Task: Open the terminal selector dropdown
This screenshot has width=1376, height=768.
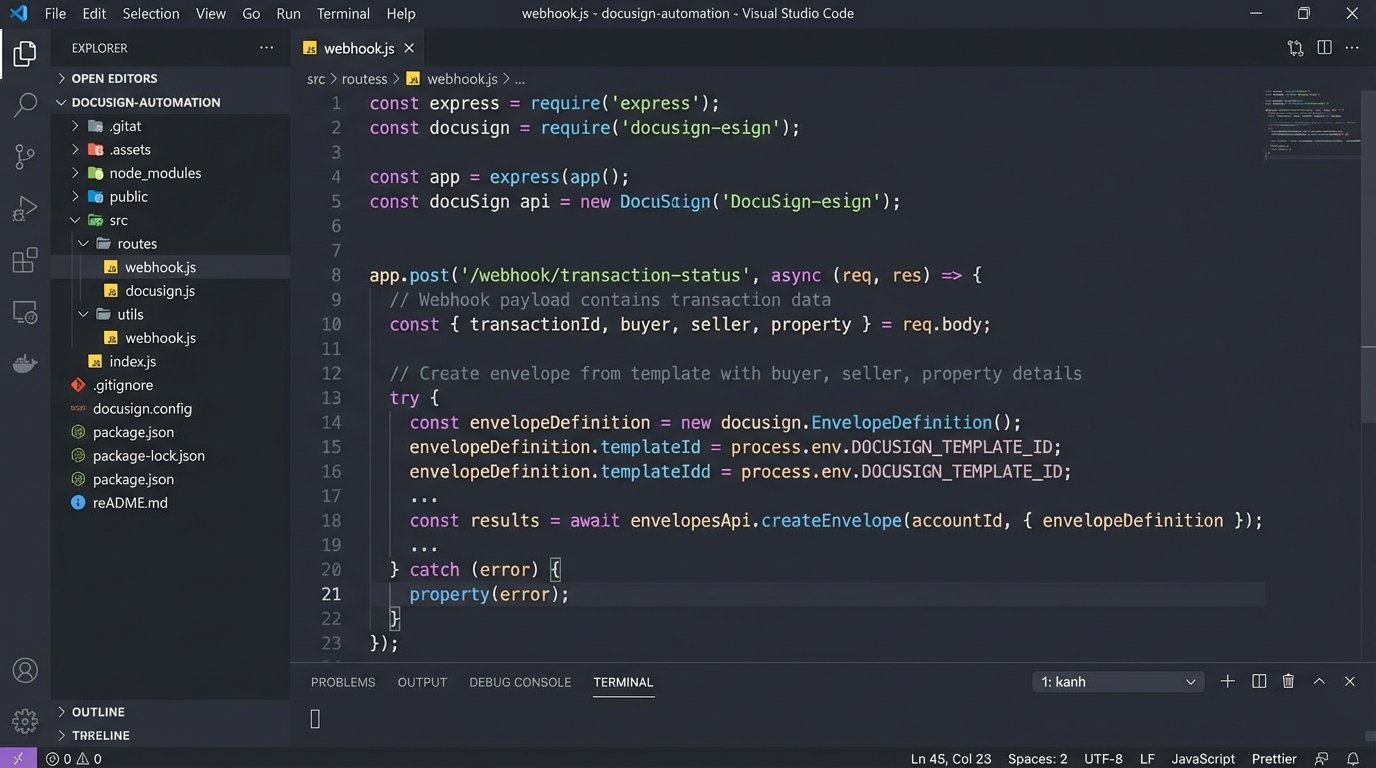Action: 1117,682
